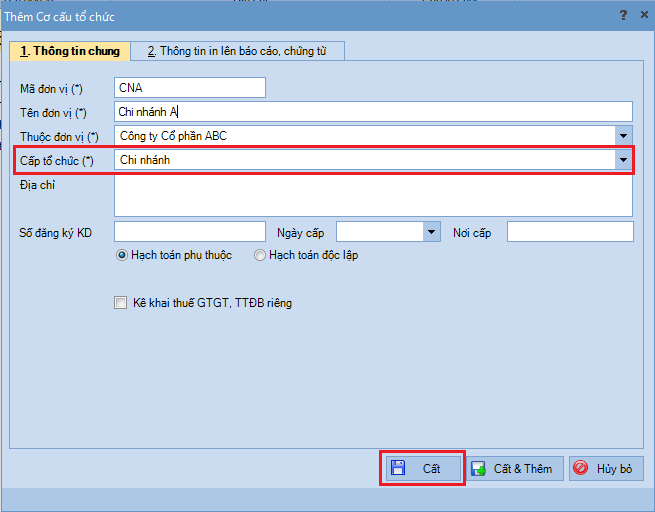Click the Cất & Thêm button
The width and height of the screenshot is (655, 512).
[515, 469]
